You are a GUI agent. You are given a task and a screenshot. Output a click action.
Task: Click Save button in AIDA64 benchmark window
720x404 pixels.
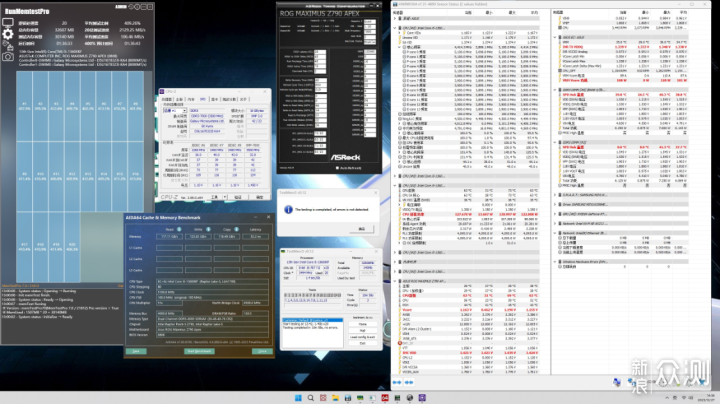136,351
